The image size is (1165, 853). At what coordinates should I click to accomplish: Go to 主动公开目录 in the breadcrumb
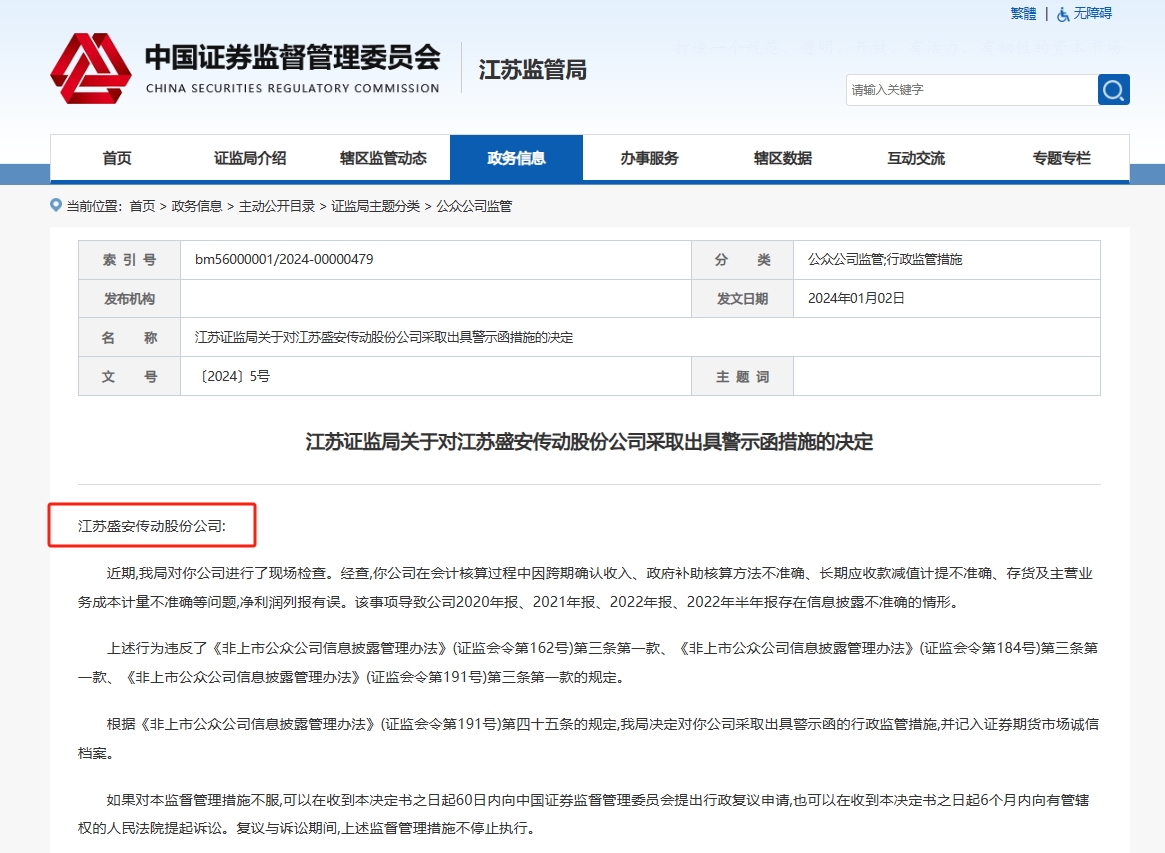(x=276, y=206)
